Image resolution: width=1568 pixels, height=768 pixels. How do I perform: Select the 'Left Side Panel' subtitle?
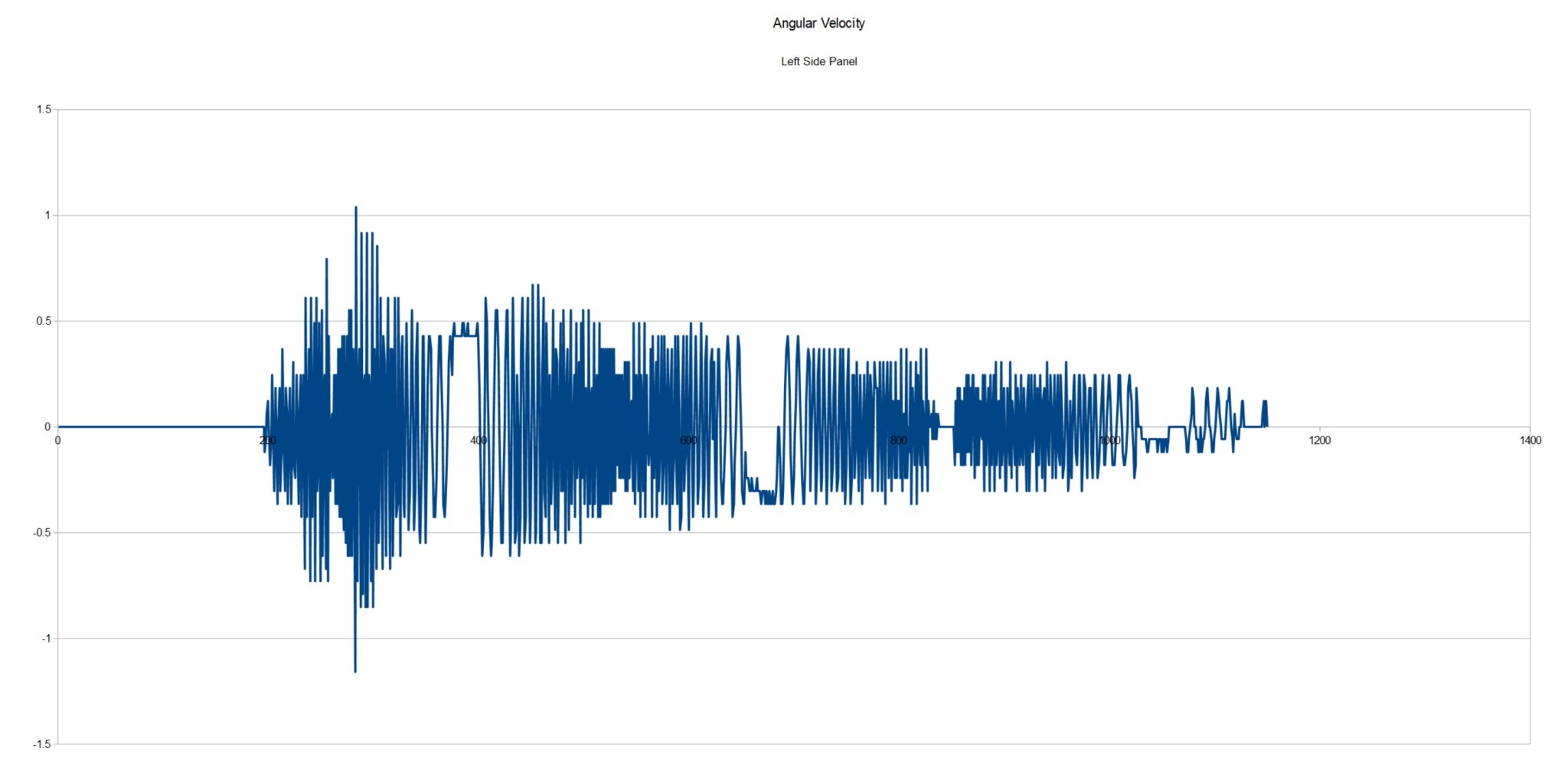[818, 61]
